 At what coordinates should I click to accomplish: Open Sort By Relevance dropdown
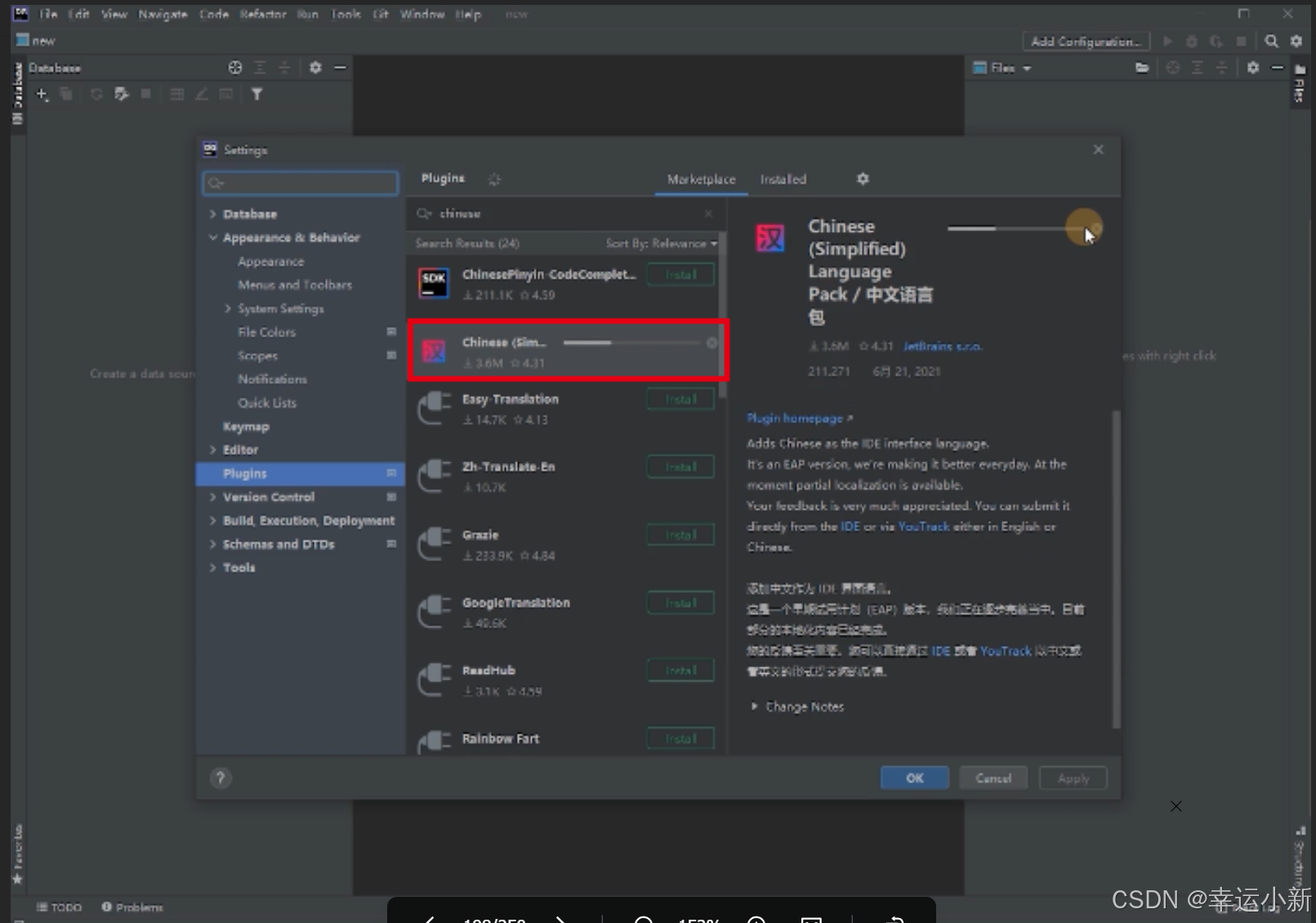(x=662, y=243)
